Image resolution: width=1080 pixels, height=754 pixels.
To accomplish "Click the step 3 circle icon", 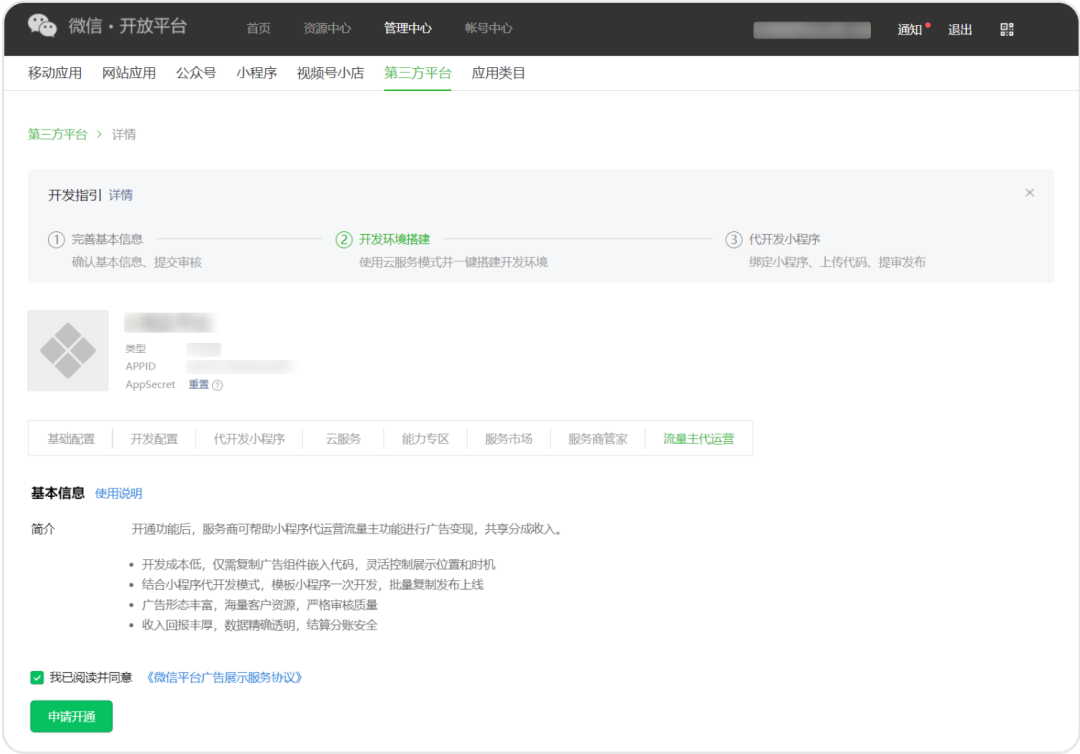I will (x=734, y=240).
